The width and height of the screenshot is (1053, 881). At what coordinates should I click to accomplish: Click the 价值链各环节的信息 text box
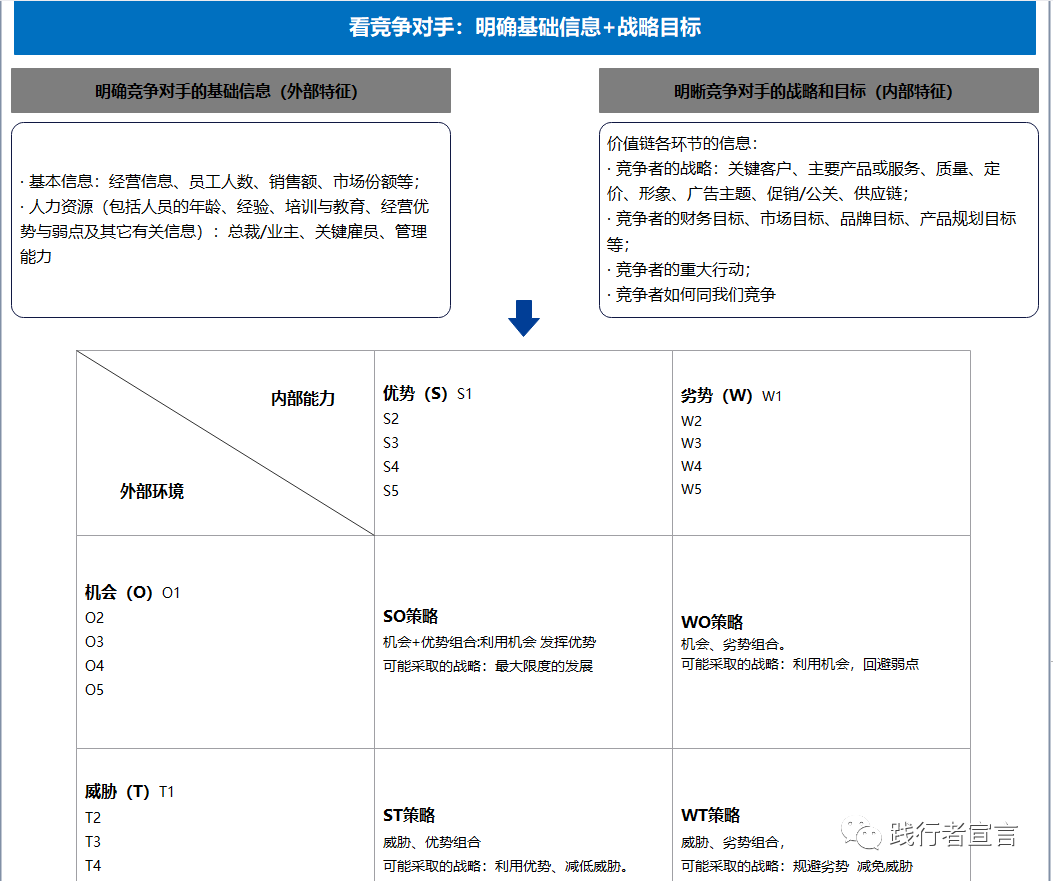click(817, 220)
